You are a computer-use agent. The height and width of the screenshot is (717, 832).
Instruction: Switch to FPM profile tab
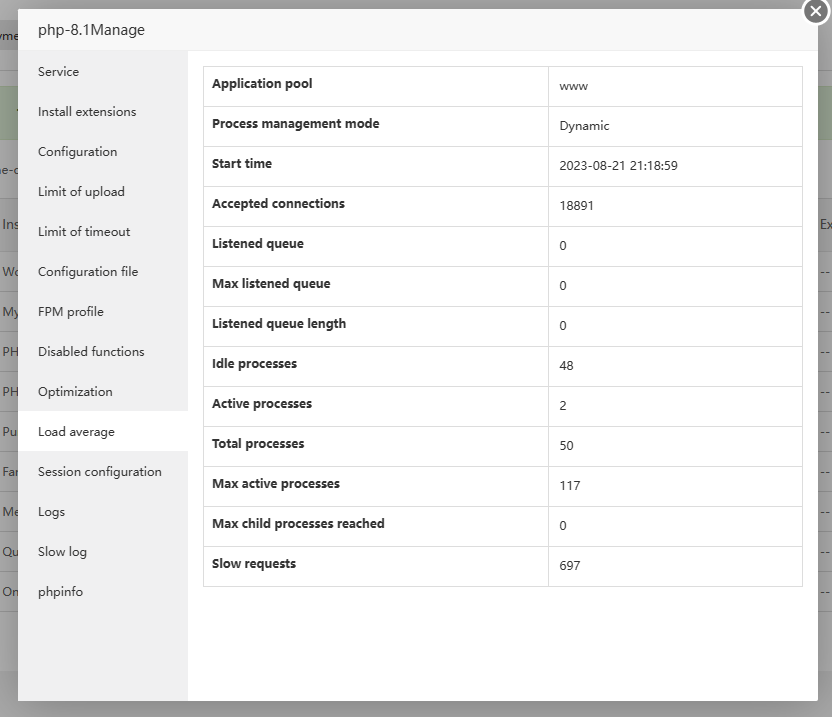coord(71,312)
